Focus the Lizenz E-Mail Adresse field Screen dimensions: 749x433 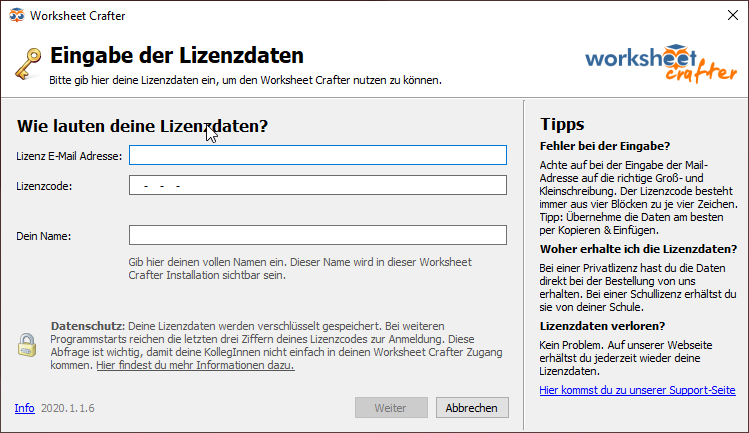pos(318,155)
